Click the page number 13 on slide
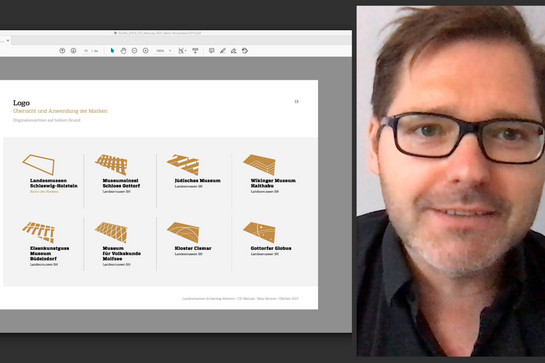545x363 pixels. coord(296,102)
